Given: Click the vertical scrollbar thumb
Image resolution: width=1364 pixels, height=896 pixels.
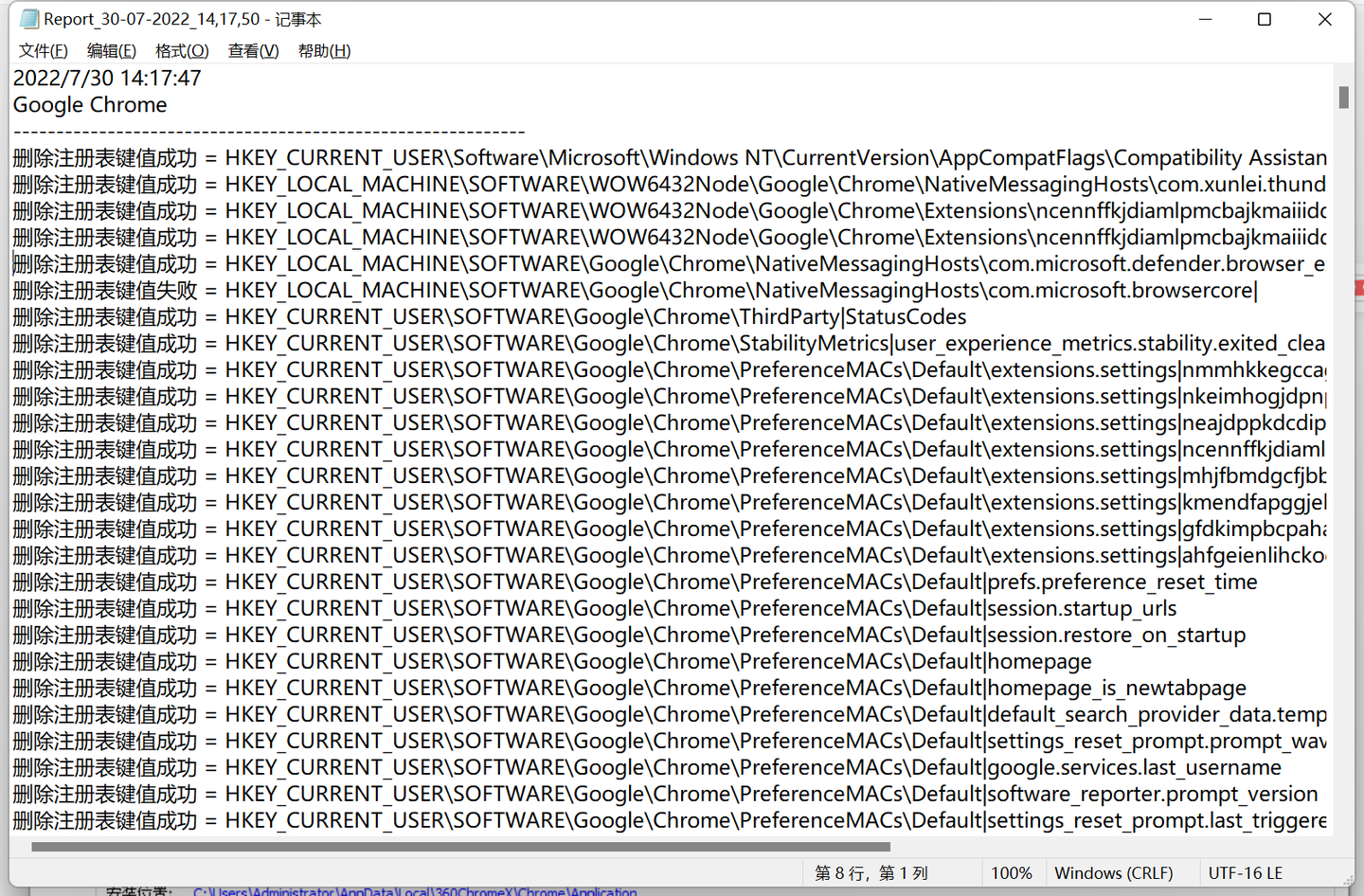Looking at the screenshot, I should (x=1343, y=97).
